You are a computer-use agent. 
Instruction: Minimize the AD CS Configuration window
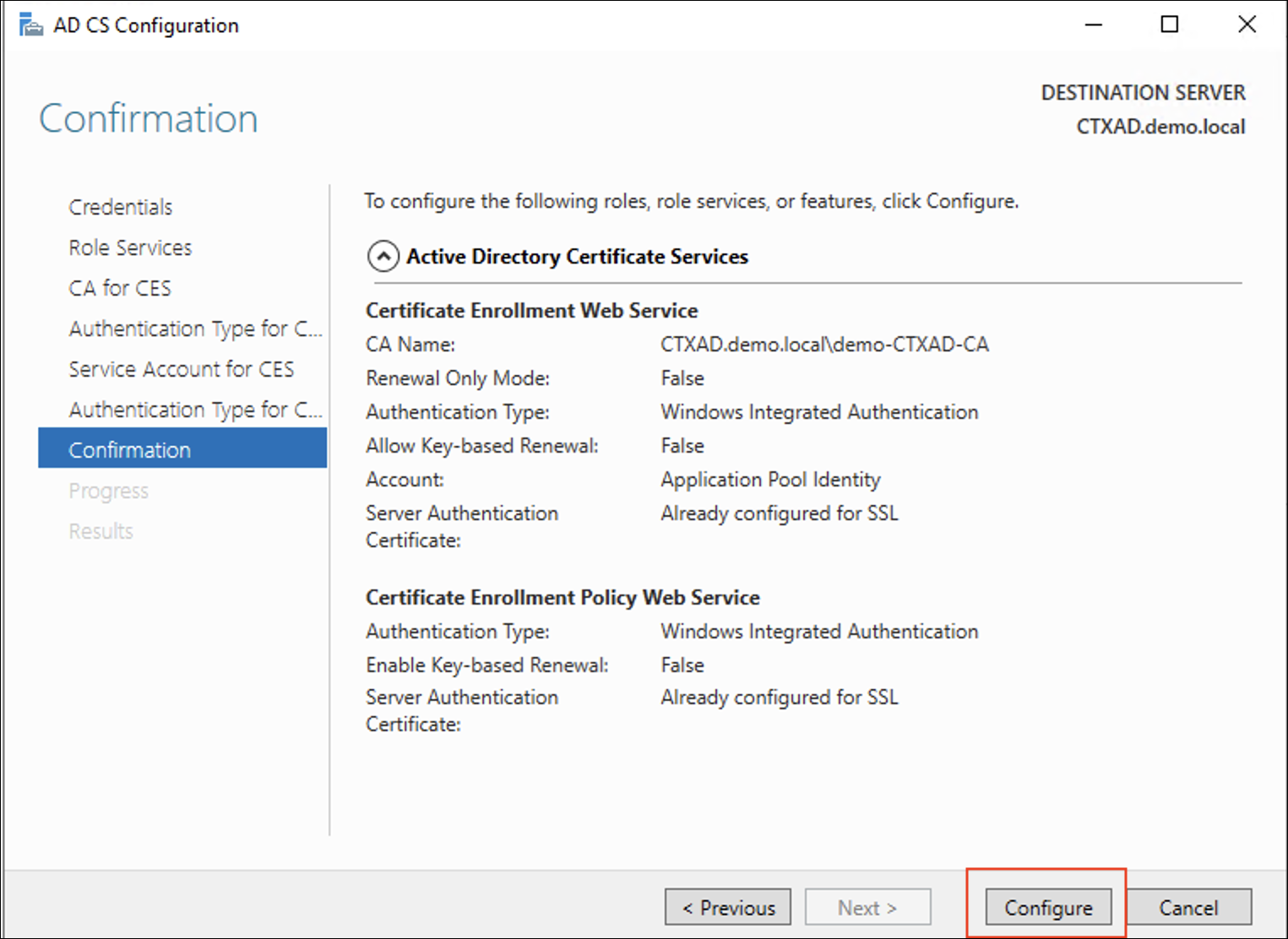pyautogui.click(x=1094, y=25)
